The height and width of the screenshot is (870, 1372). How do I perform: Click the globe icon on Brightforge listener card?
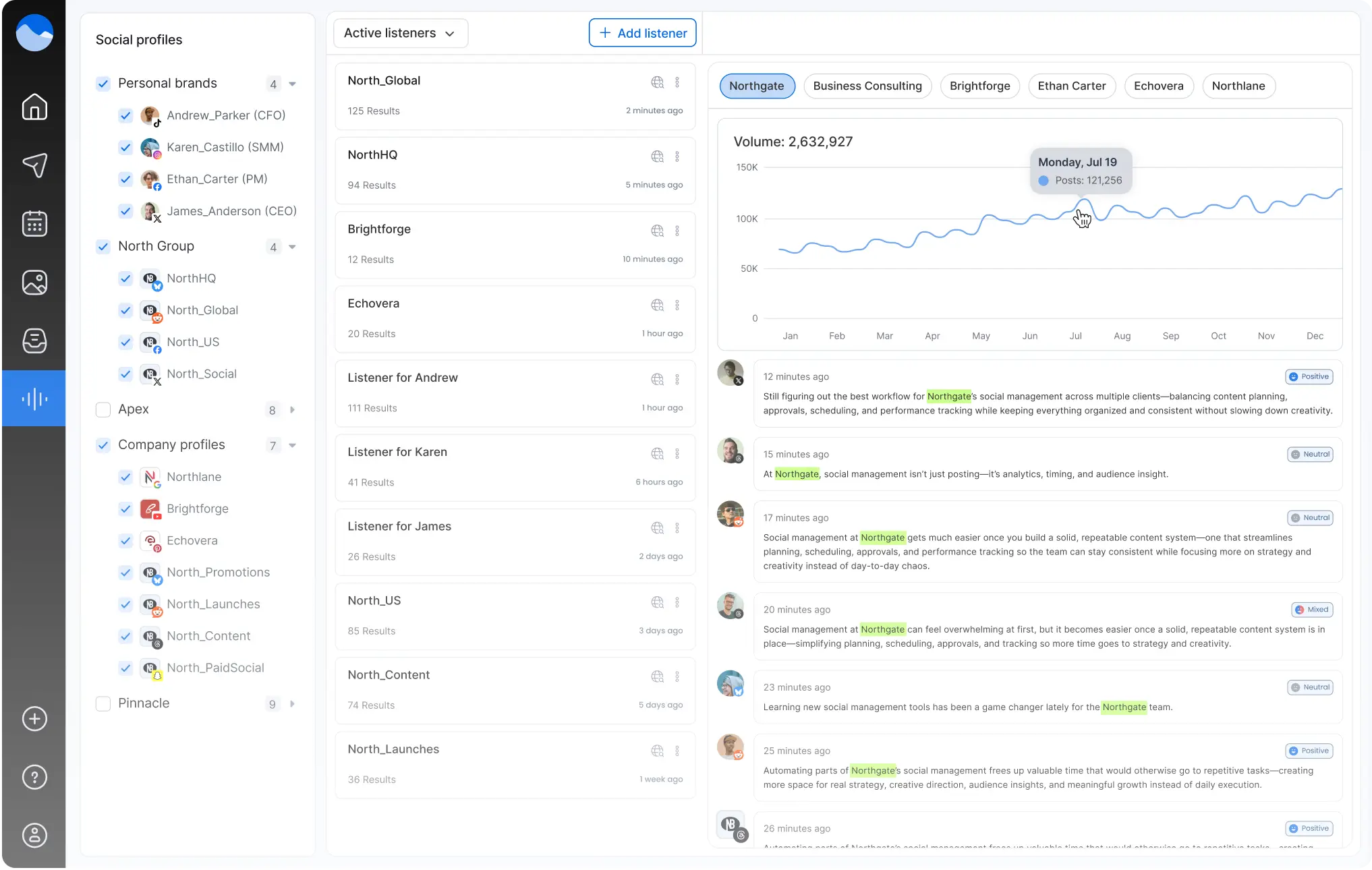[657, 231]
